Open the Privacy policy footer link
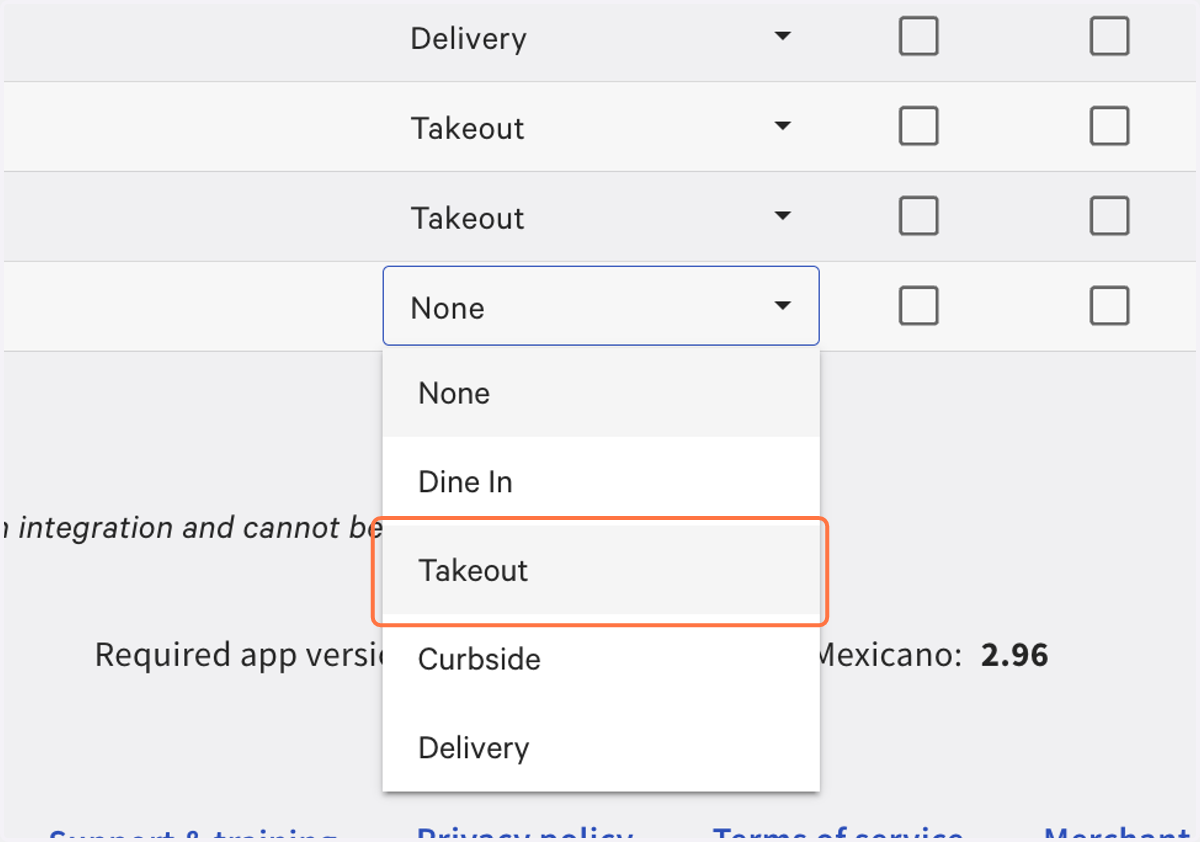 click(525, 835)
